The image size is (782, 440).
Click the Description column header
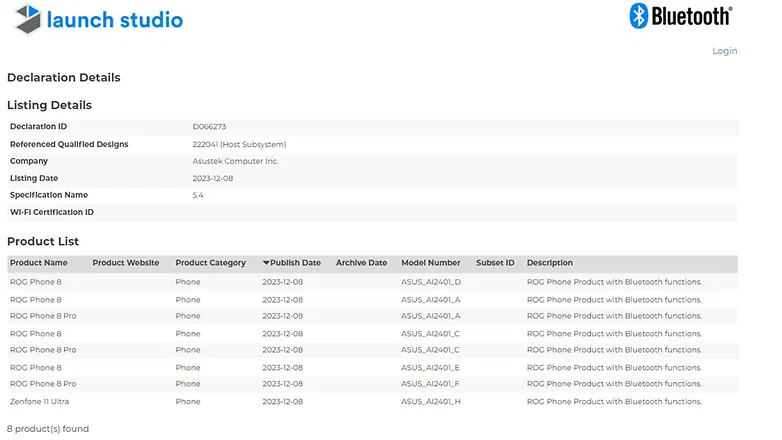tap(549, 263)
